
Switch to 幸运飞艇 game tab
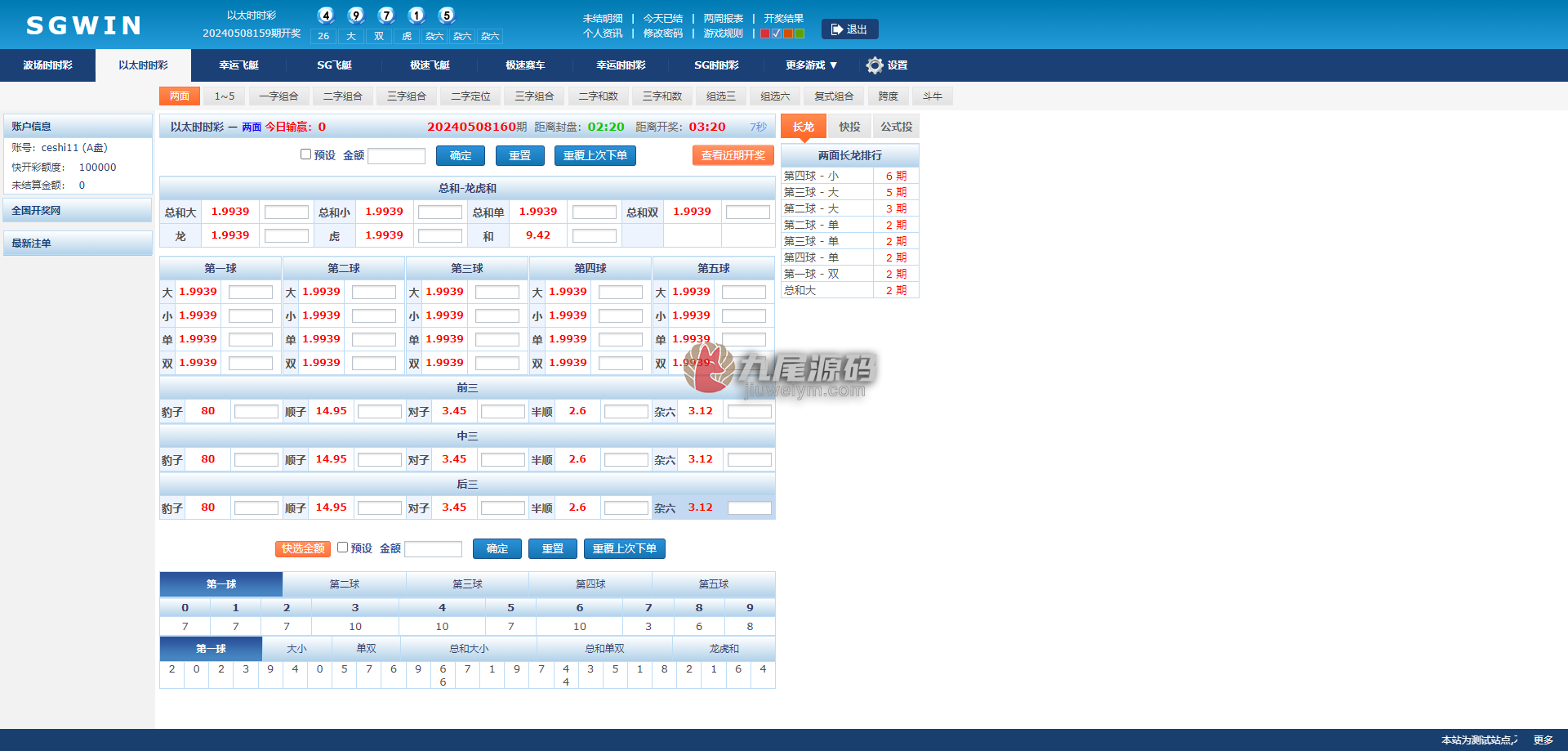pyautogui.click(x=238, y=65)
